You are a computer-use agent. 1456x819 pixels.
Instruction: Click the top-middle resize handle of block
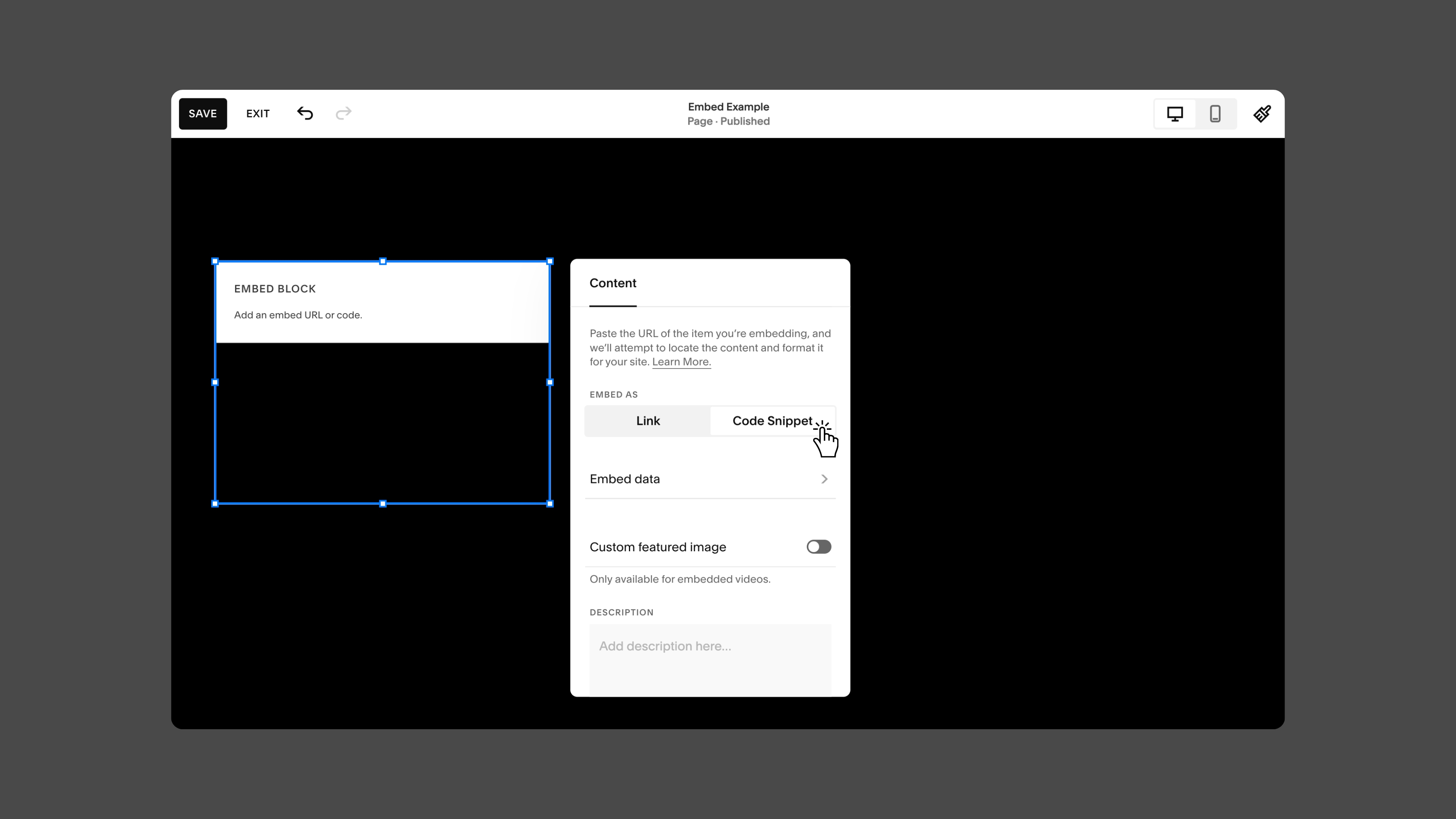382,261
